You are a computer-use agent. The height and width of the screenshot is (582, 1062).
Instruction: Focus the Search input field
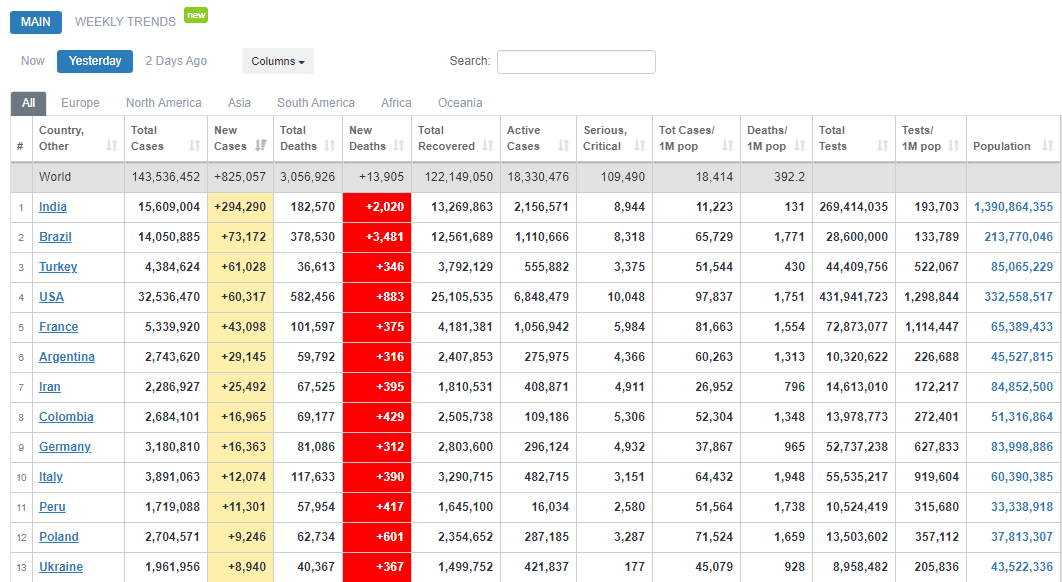576,62
